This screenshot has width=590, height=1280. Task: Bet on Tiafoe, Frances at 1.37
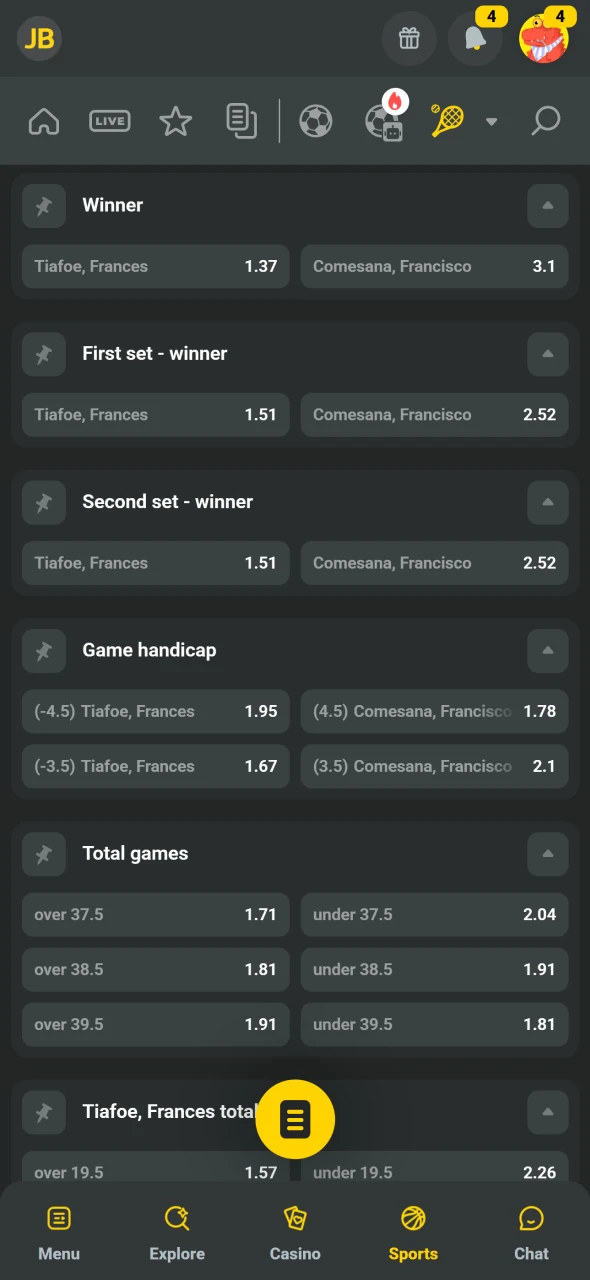click(155, 266)
